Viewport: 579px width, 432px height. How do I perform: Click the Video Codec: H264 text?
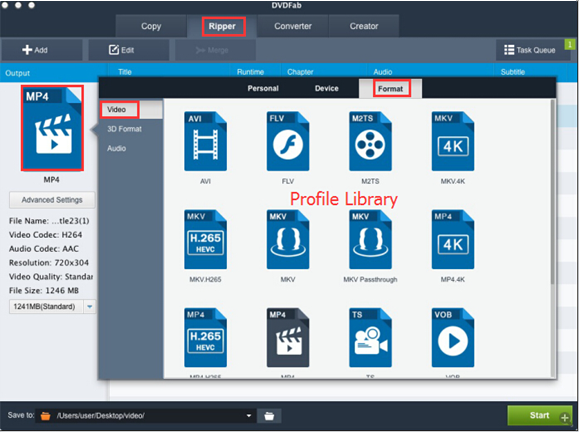tap(45, 235)
